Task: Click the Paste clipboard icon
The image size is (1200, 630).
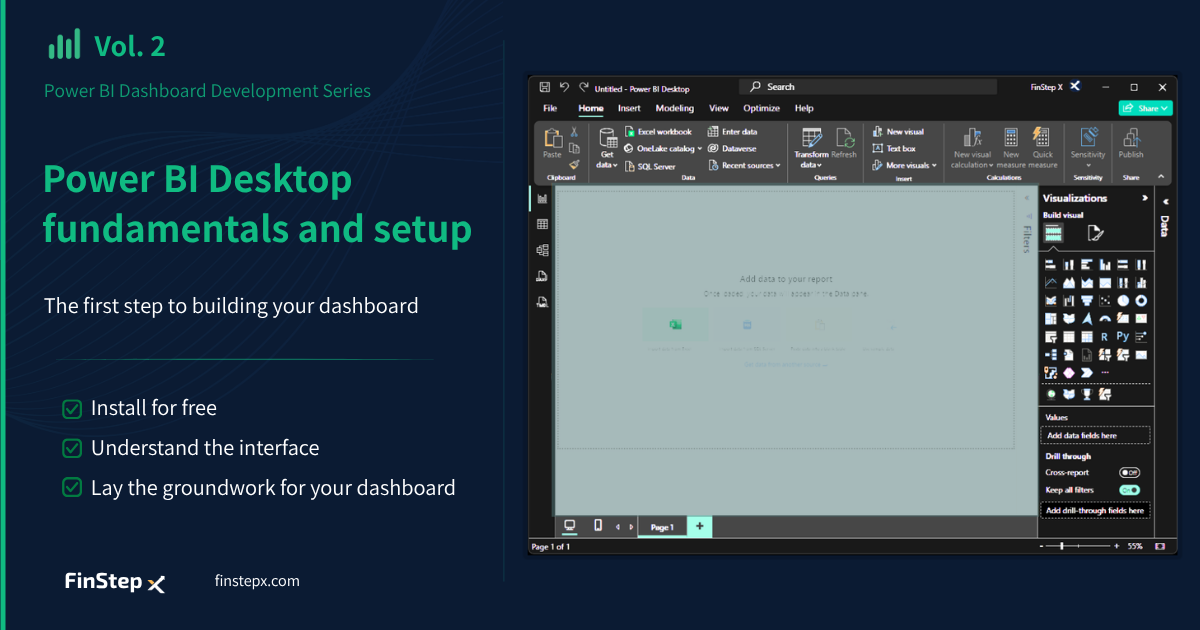Action: (552, 139)
